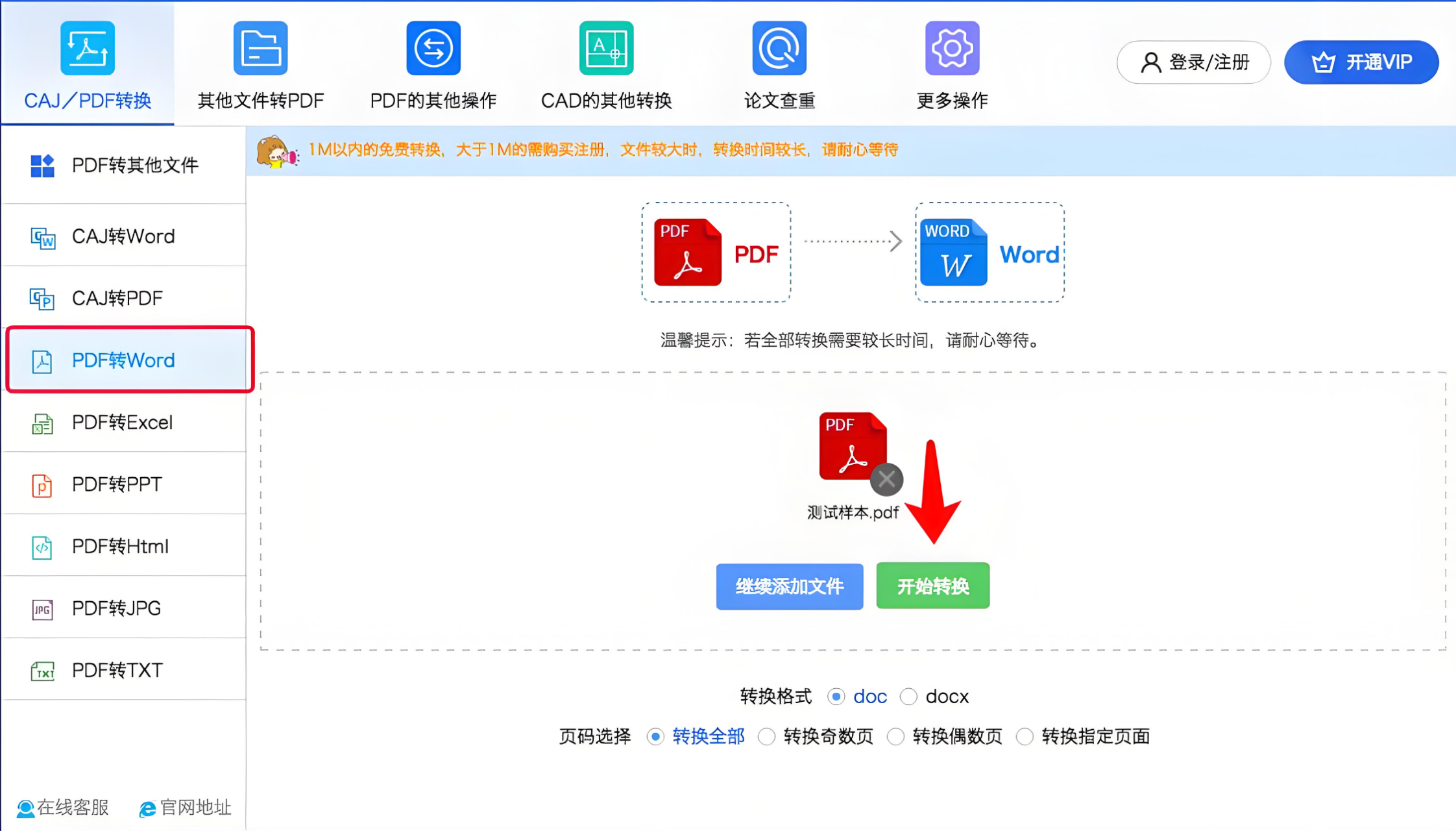Select CAJ转Word in sidebar
This screenshot has height=831, width=1456.
[x=125, y=236]
